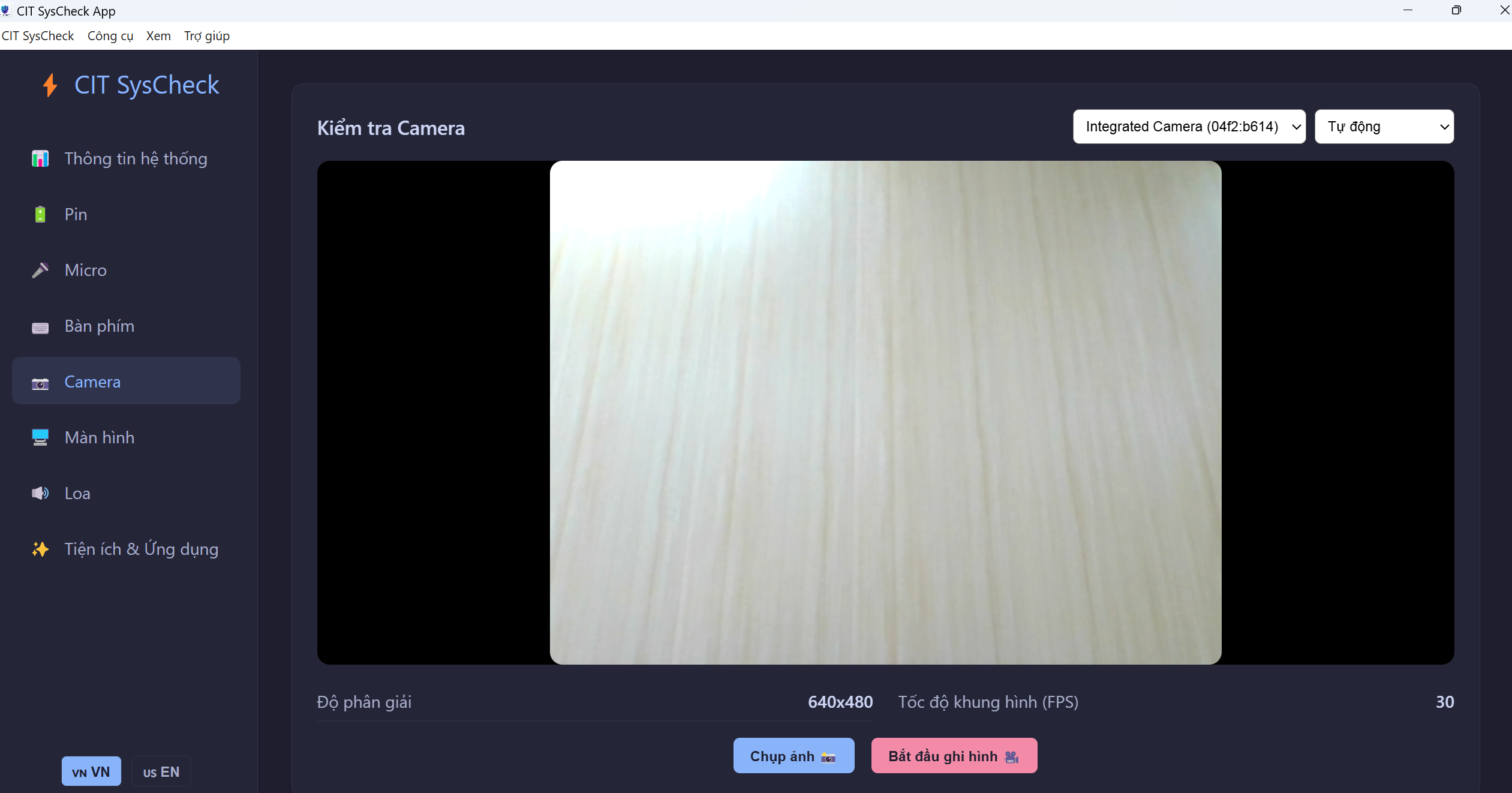Open the Xem menu

pos(158,35)
